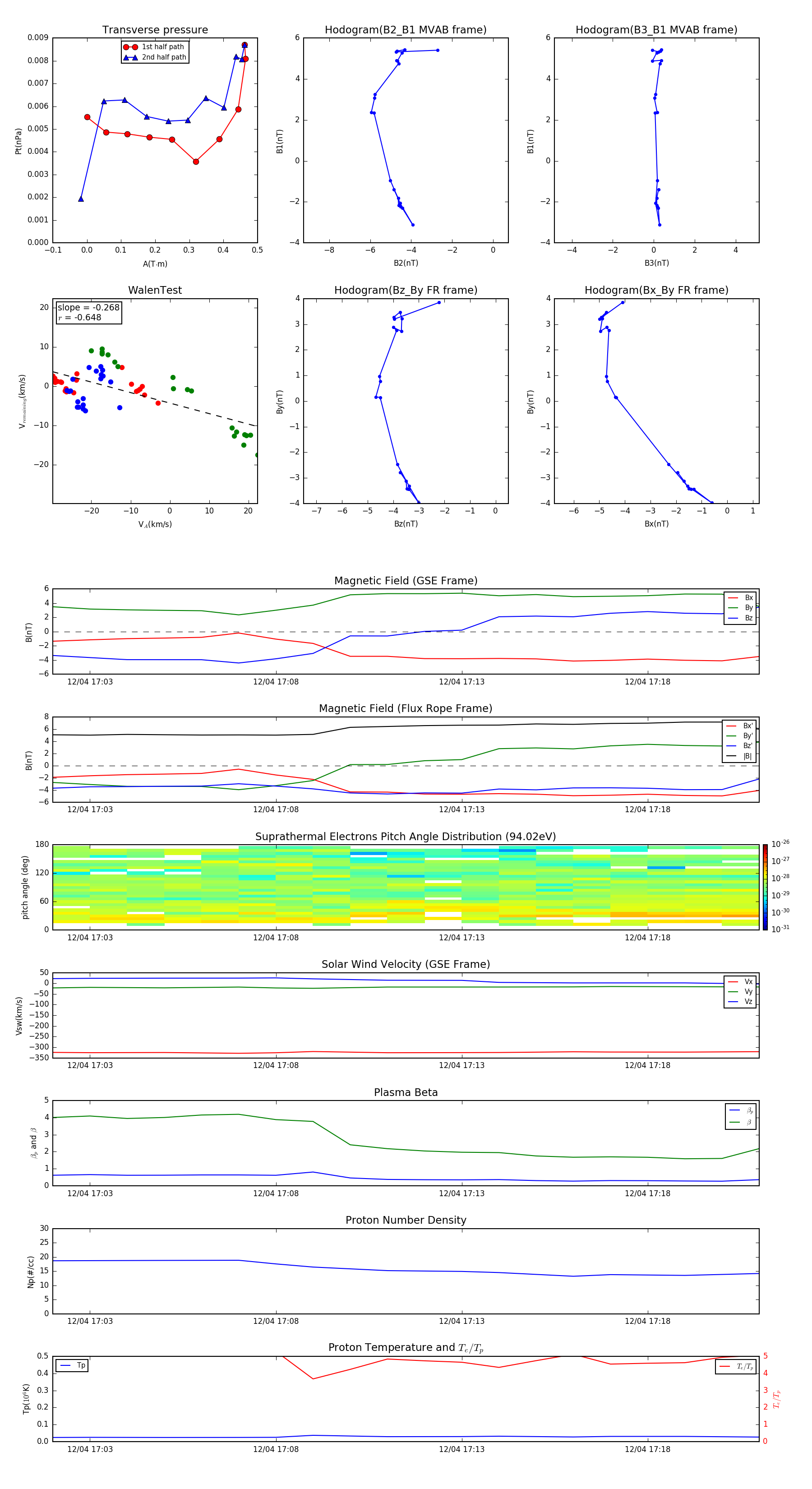The image size is (812, 1489).
Task: Click the "WalenTest" plot title
Action: point(155,290)
